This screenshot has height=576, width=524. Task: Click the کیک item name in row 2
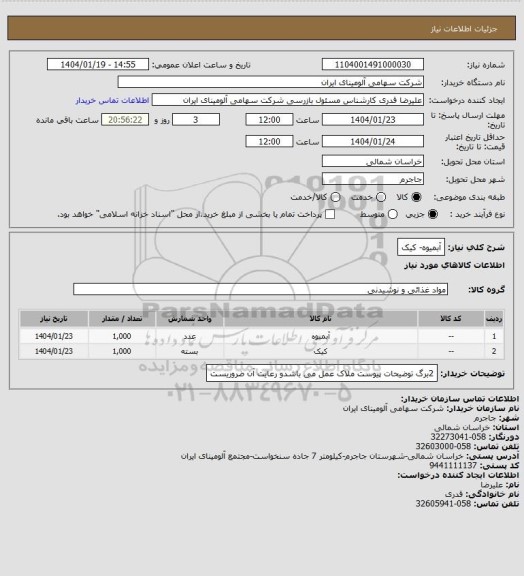pos(320,352)
